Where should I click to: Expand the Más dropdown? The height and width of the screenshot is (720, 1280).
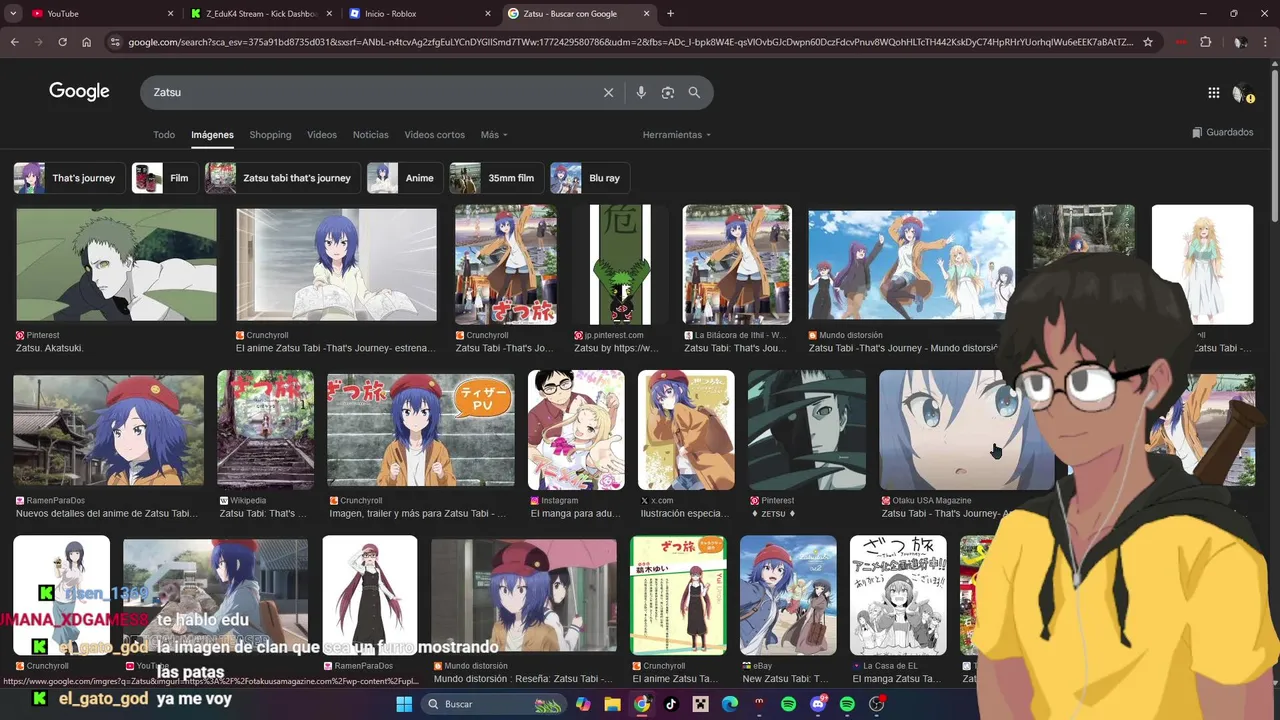tap(494, 134)
